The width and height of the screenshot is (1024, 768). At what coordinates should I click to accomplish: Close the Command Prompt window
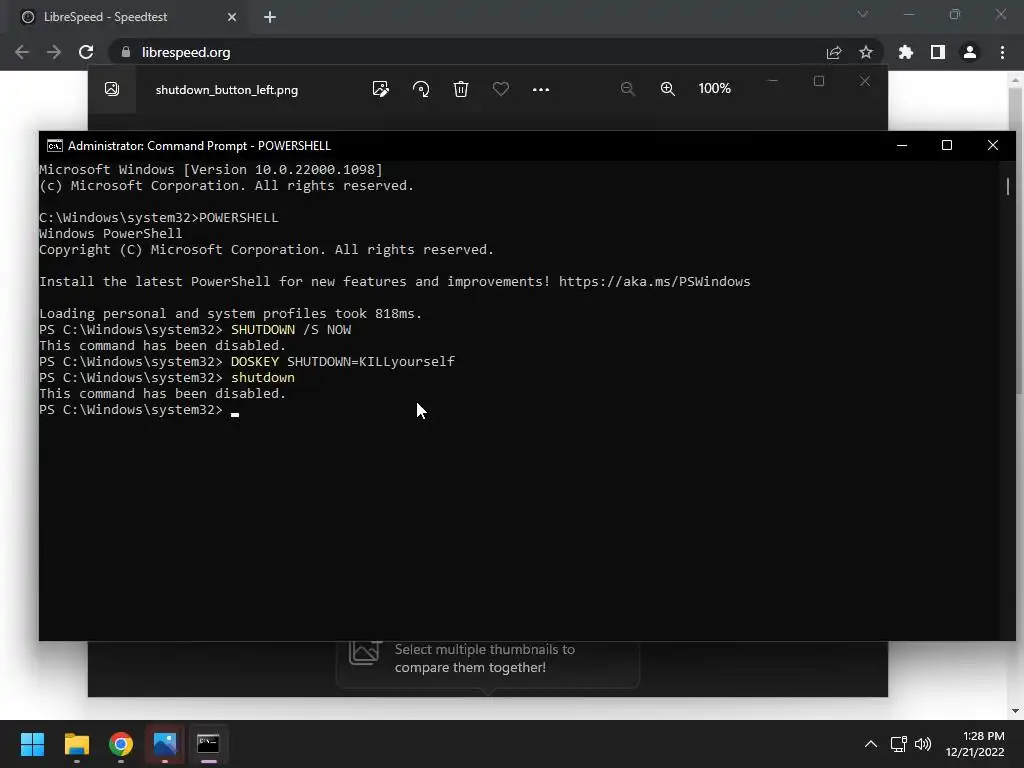point(993,146)
